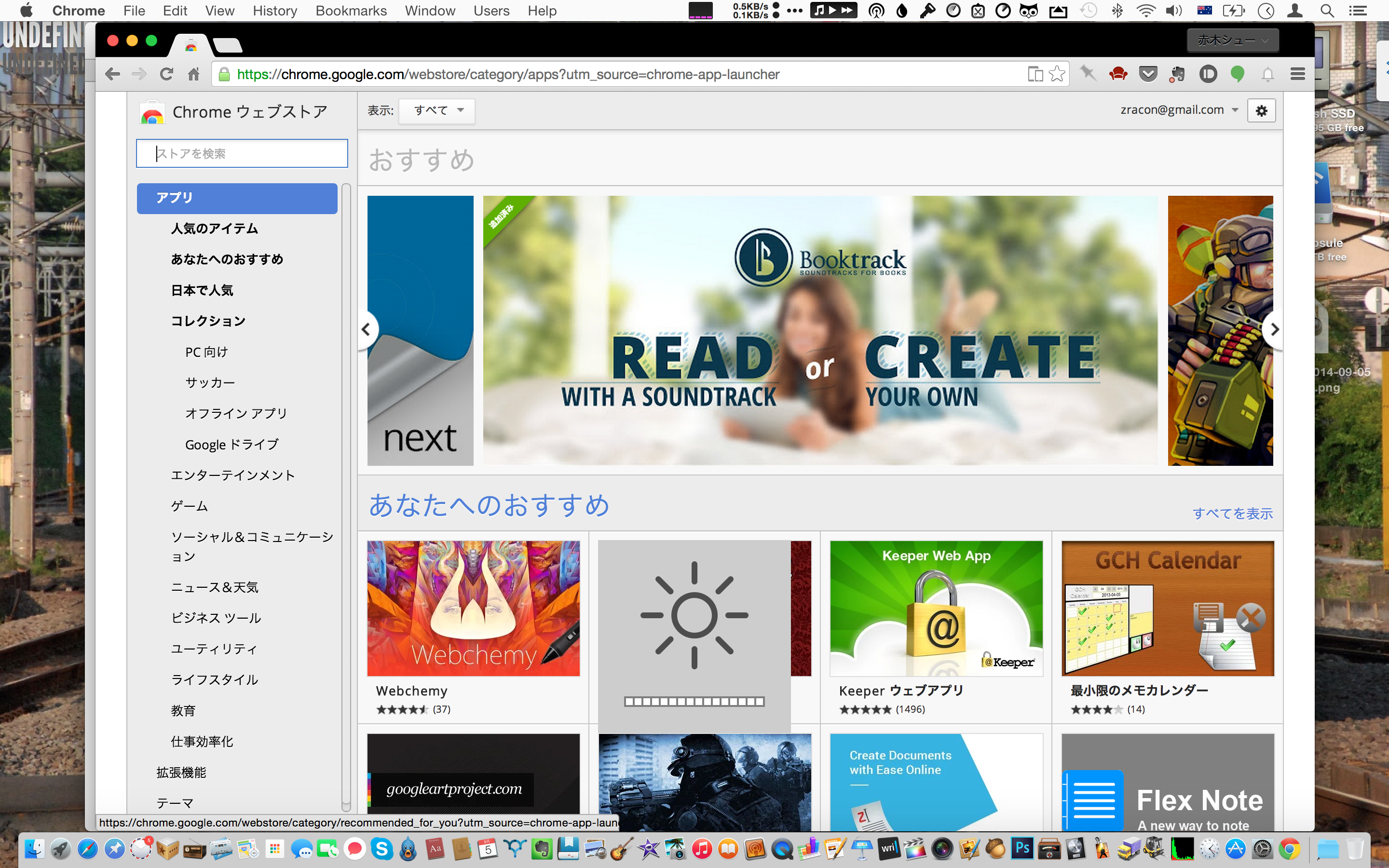Click すべてを表示 link
This screenshot has width=1389, height=868.
[x=1232, y=513]
